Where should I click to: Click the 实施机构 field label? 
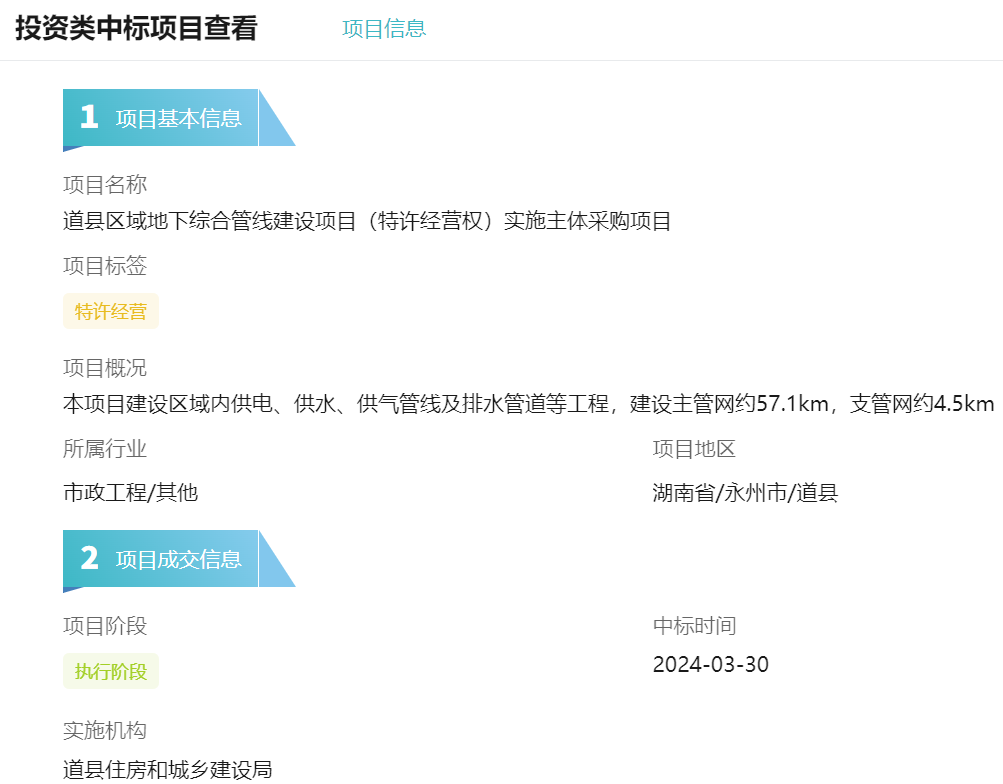click(x=105, y=730)
